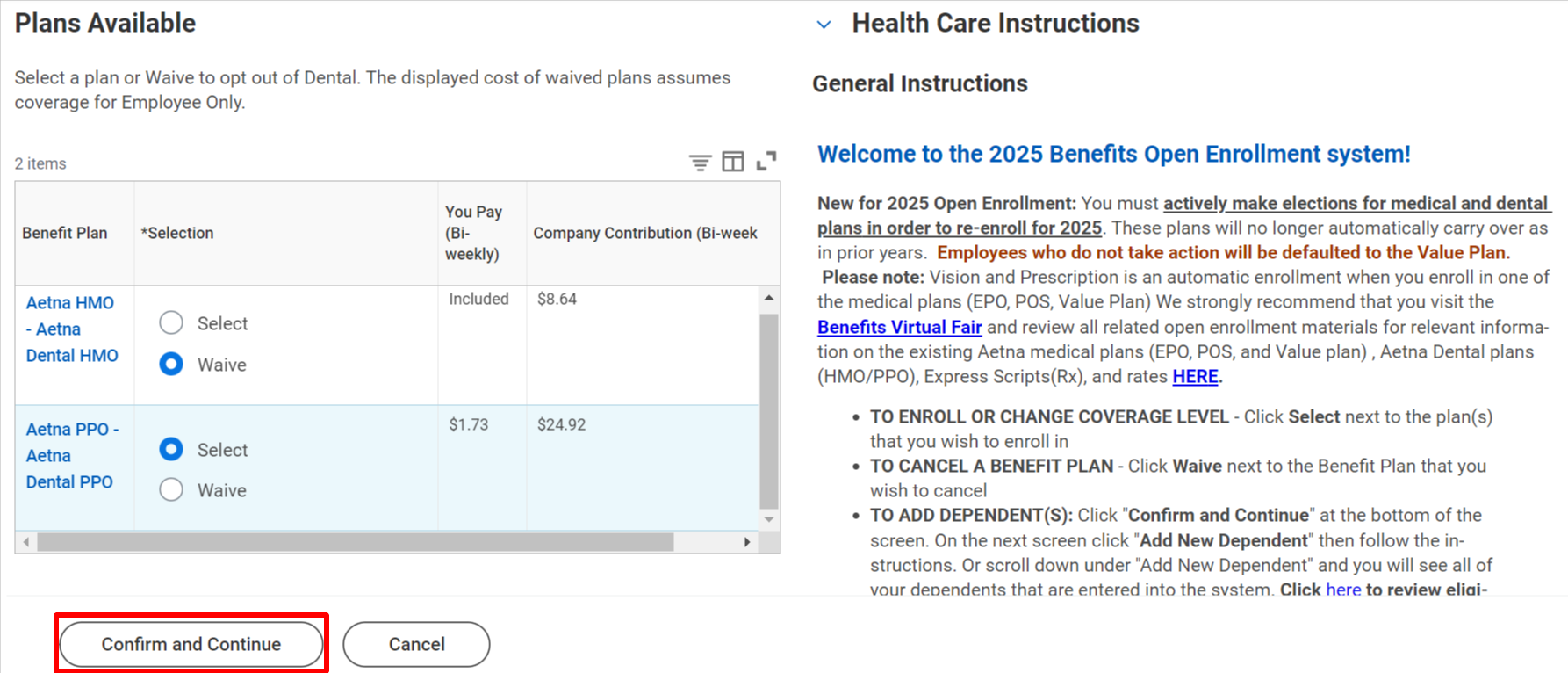
Task: Open the HERE rates link
Action: click(x=1195, y=376)
